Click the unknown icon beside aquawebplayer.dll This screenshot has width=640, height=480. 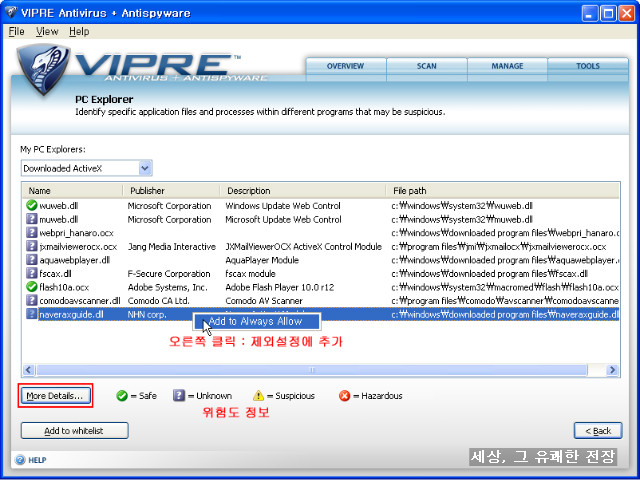coord(31,260)
